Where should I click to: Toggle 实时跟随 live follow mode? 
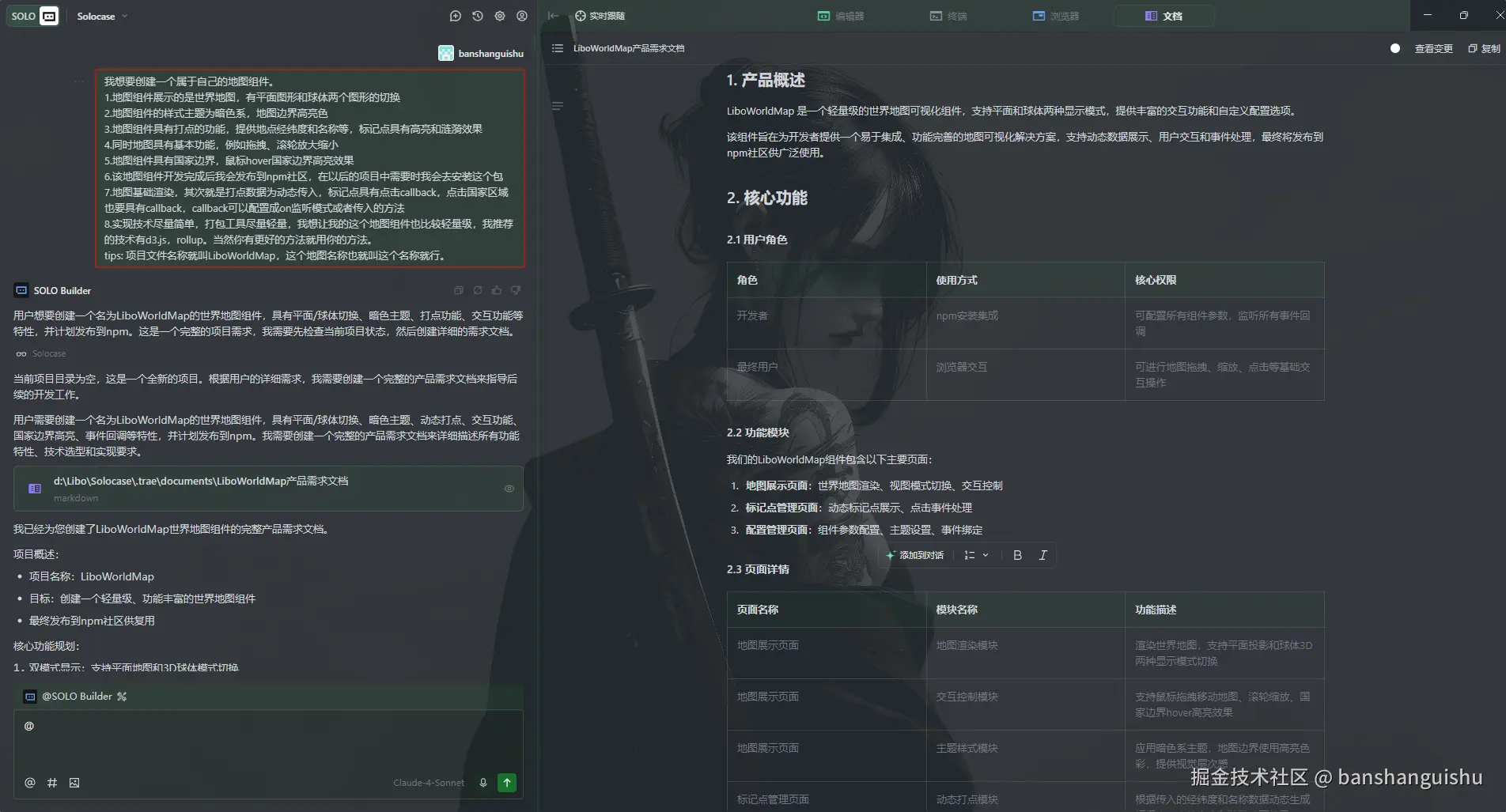pos(600,16)
